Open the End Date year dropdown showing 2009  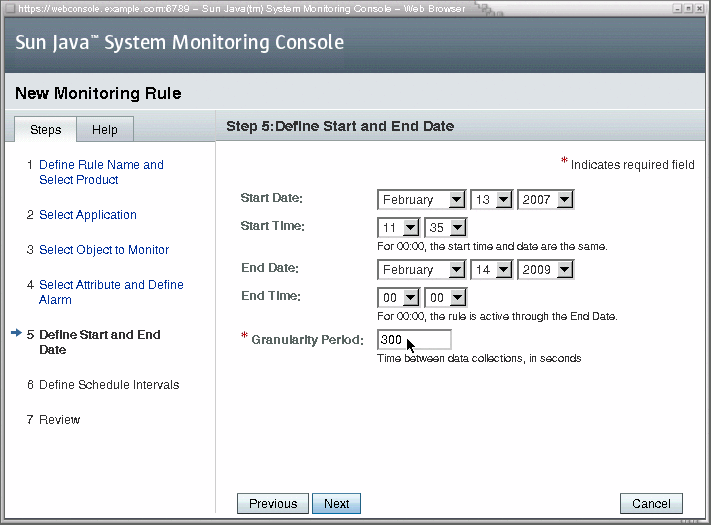coord(545,270)
